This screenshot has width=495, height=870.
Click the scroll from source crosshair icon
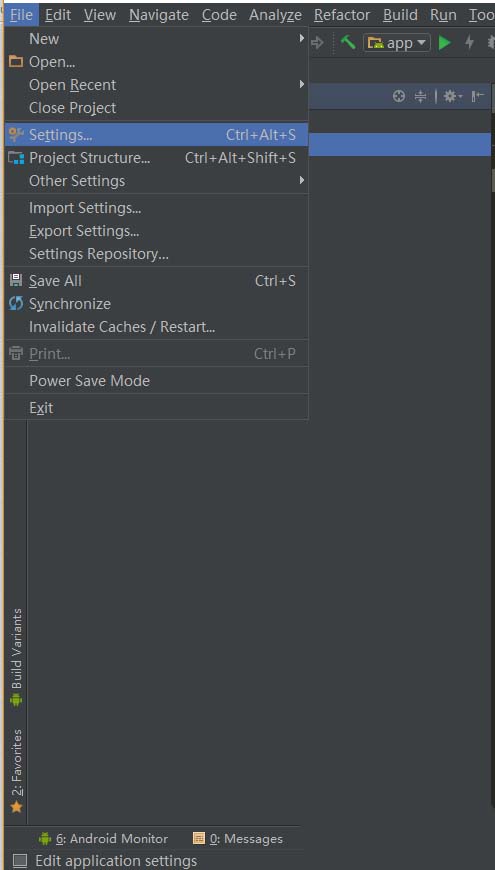398,97
